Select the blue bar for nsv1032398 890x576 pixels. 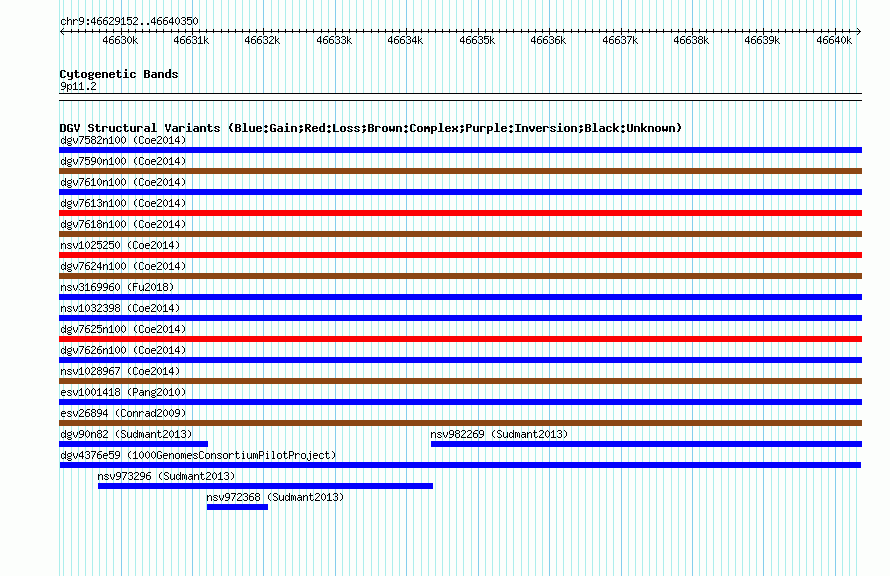click(460, 318)
